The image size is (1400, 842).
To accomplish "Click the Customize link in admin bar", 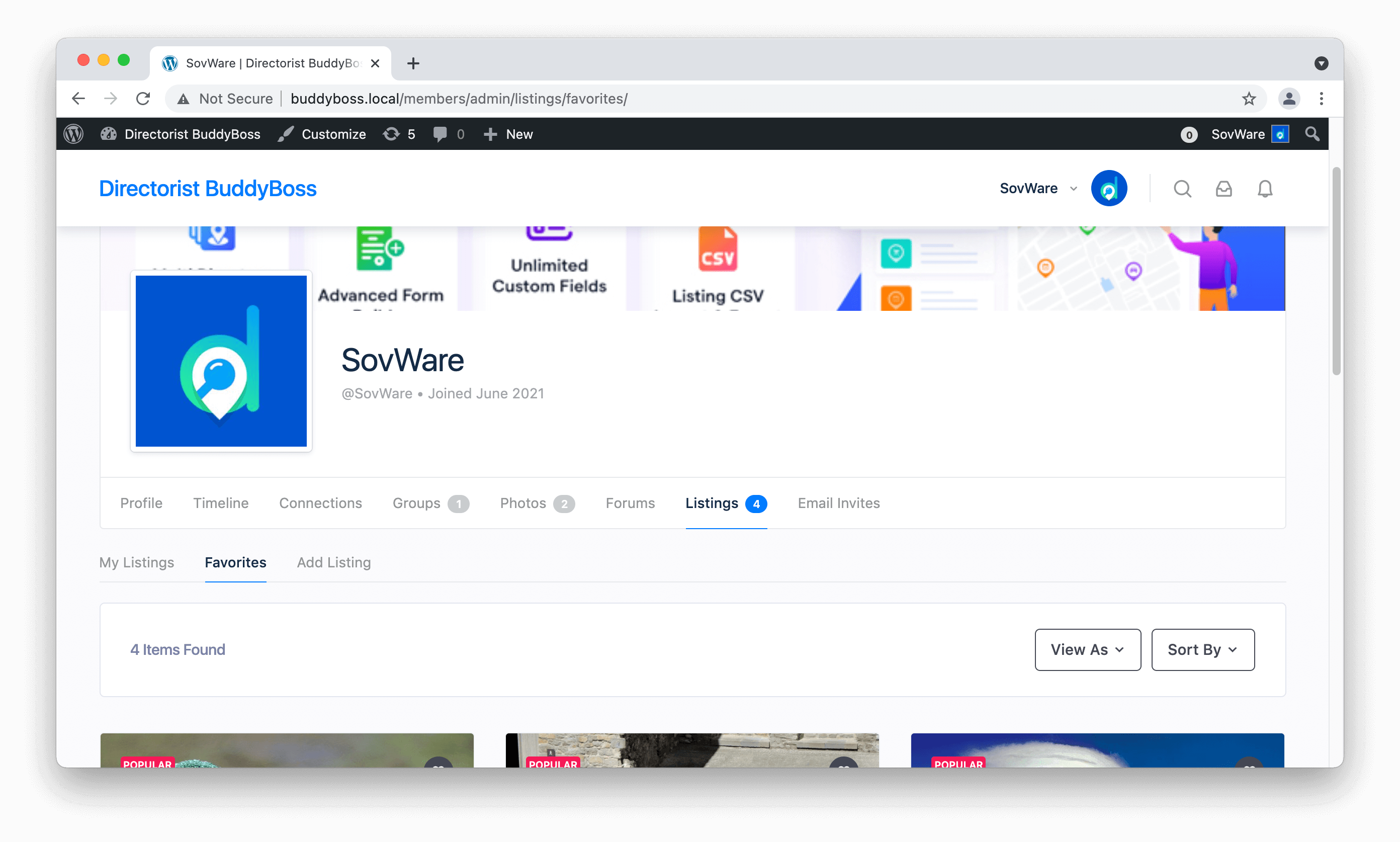I will [x=333, y=134].
